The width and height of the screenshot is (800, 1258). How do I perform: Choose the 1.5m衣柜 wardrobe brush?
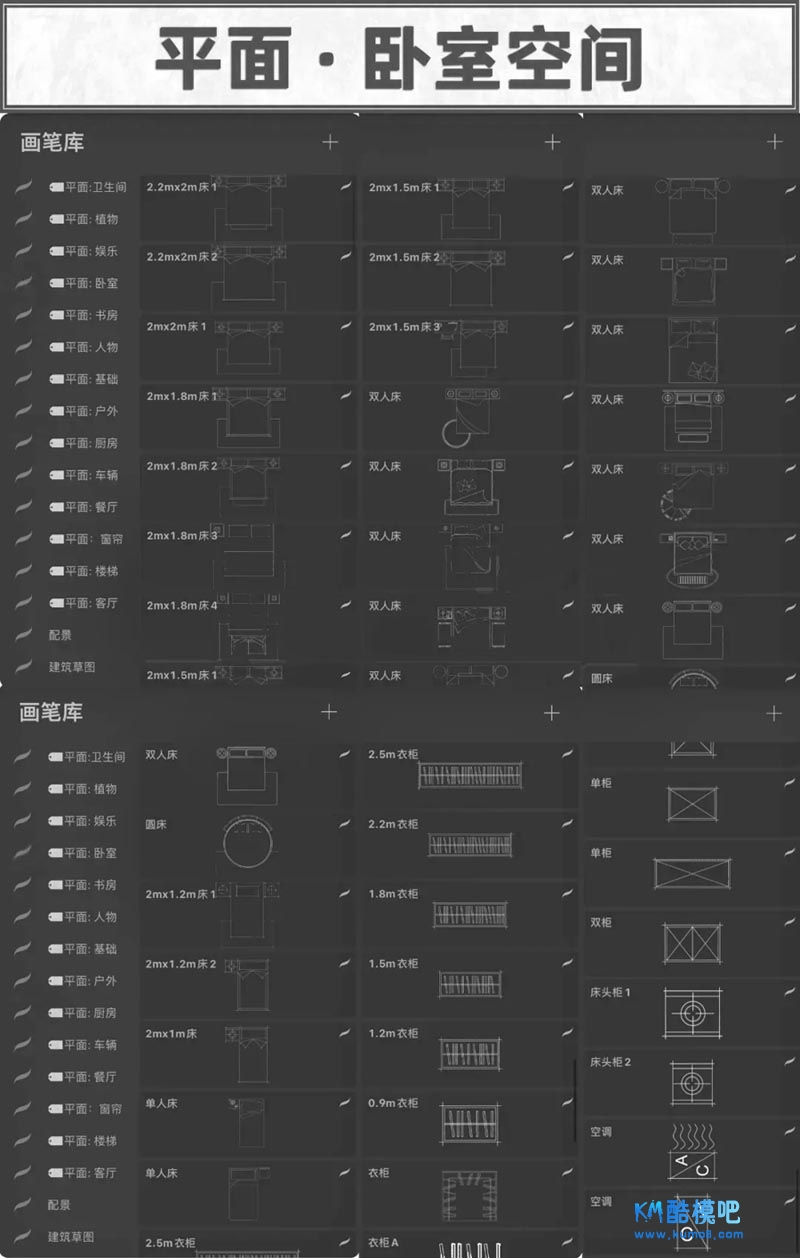point(468,983)
